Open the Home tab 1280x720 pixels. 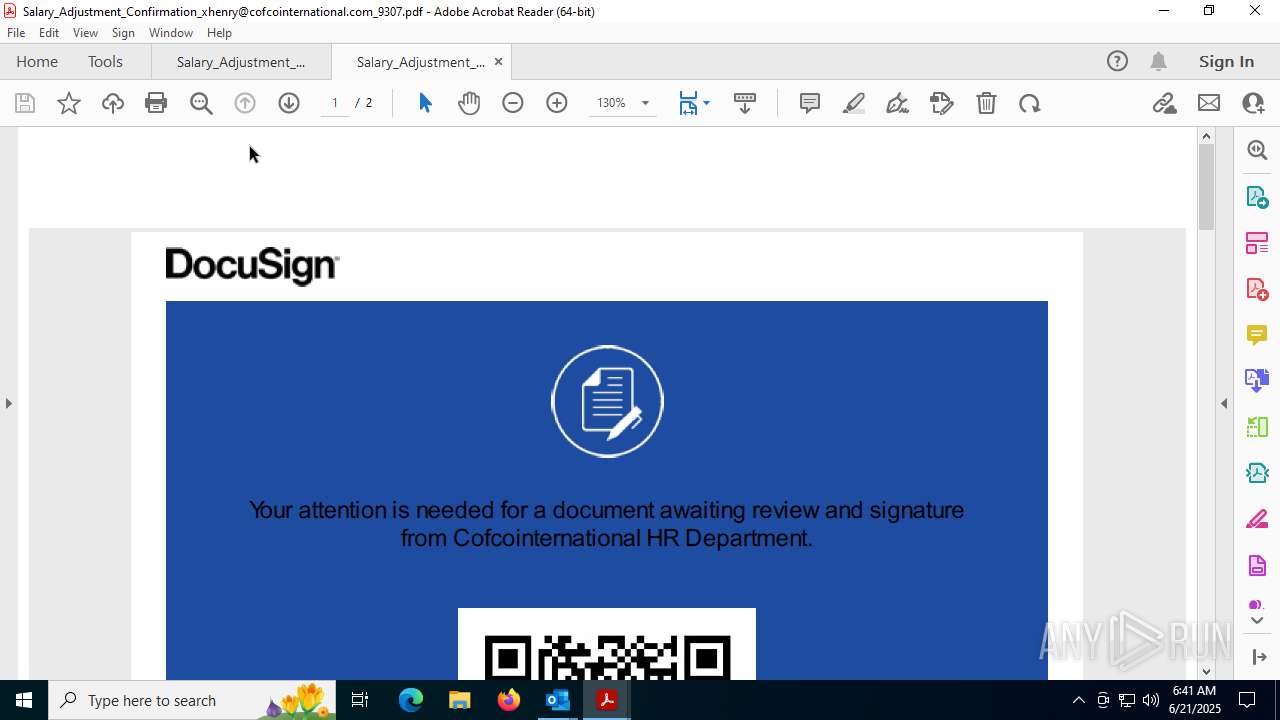click(37, 62)
